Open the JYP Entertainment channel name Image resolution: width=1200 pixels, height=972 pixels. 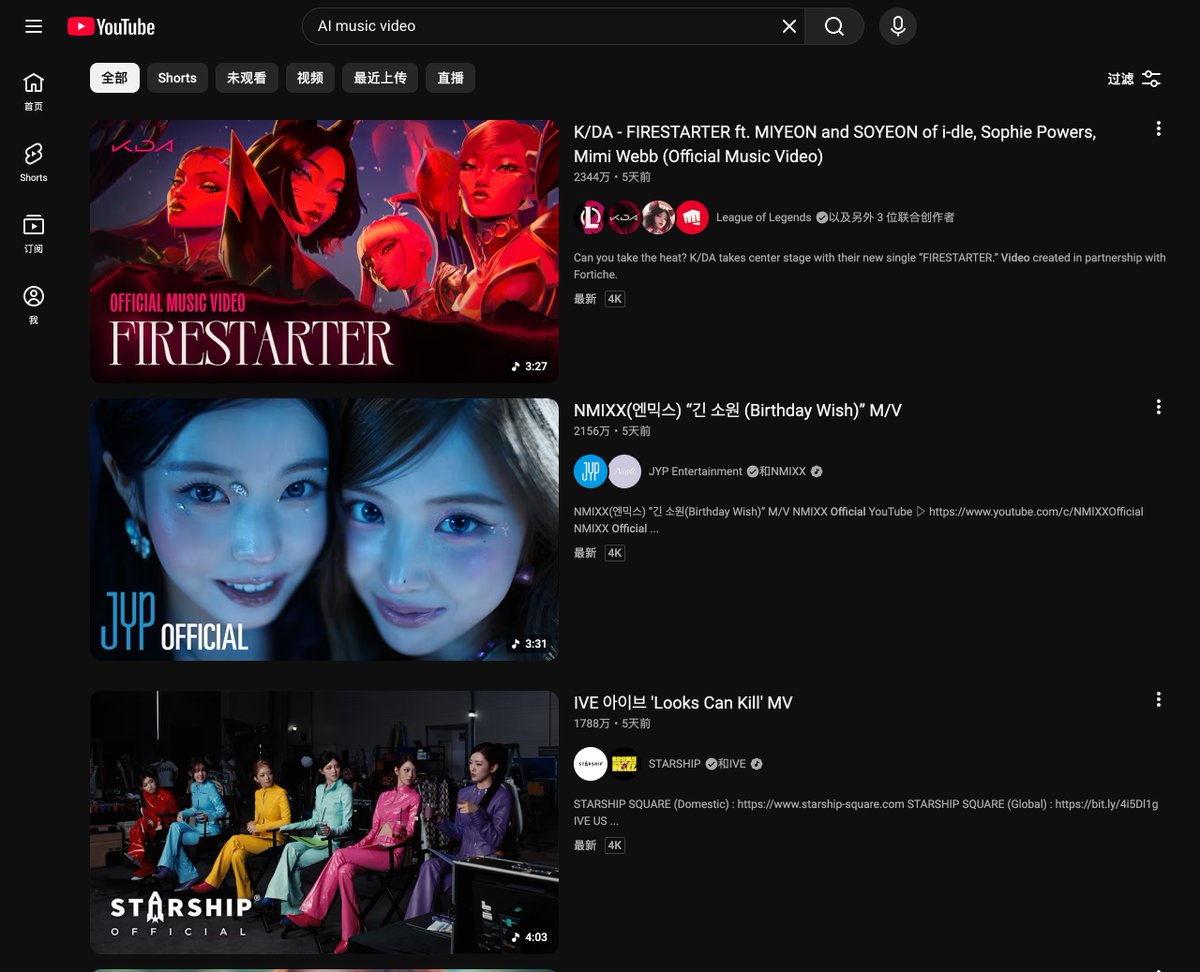(x=696, y=471)
